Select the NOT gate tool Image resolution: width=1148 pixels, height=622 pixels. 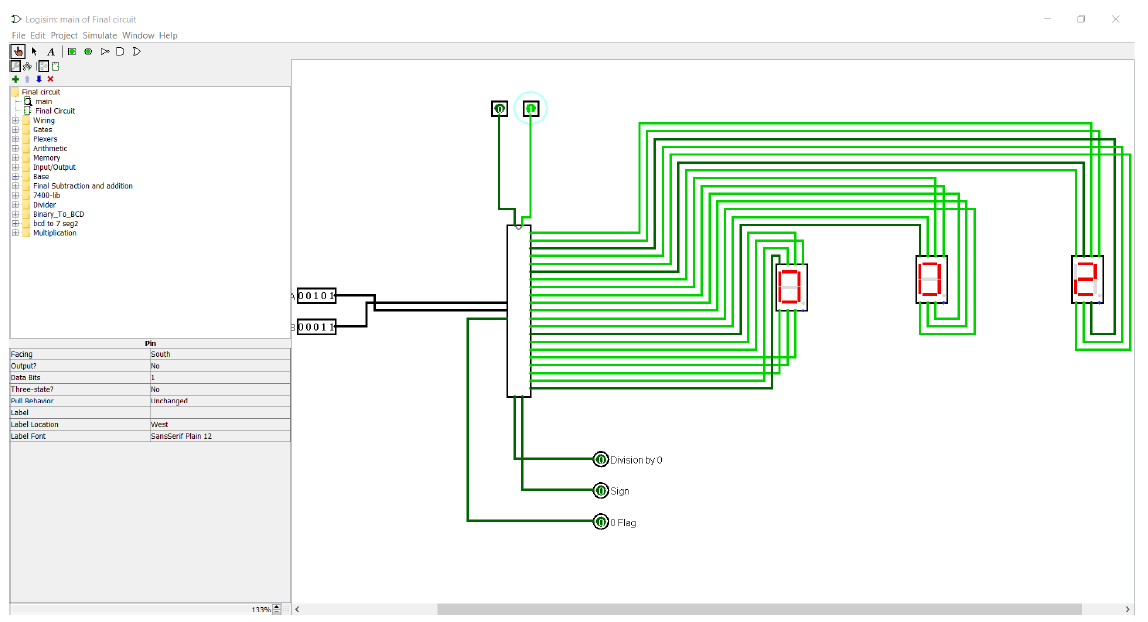(105, 51)
